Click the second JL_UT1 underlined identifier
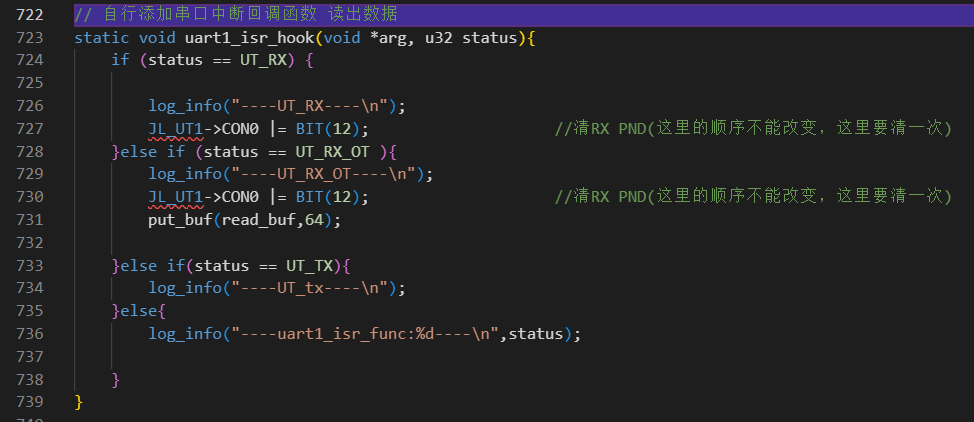 [176, 197]
